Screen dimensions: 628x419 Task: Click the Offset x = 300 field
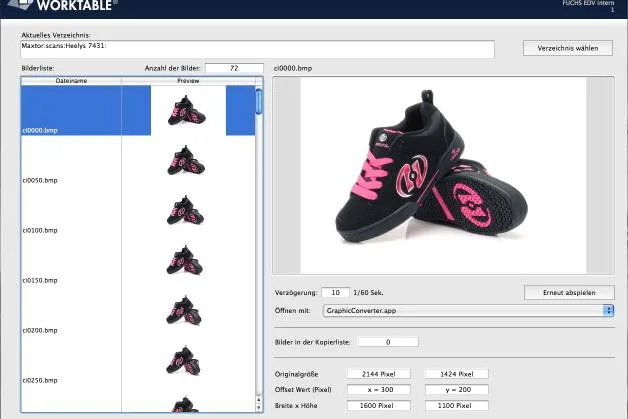[x=378, y=390]
